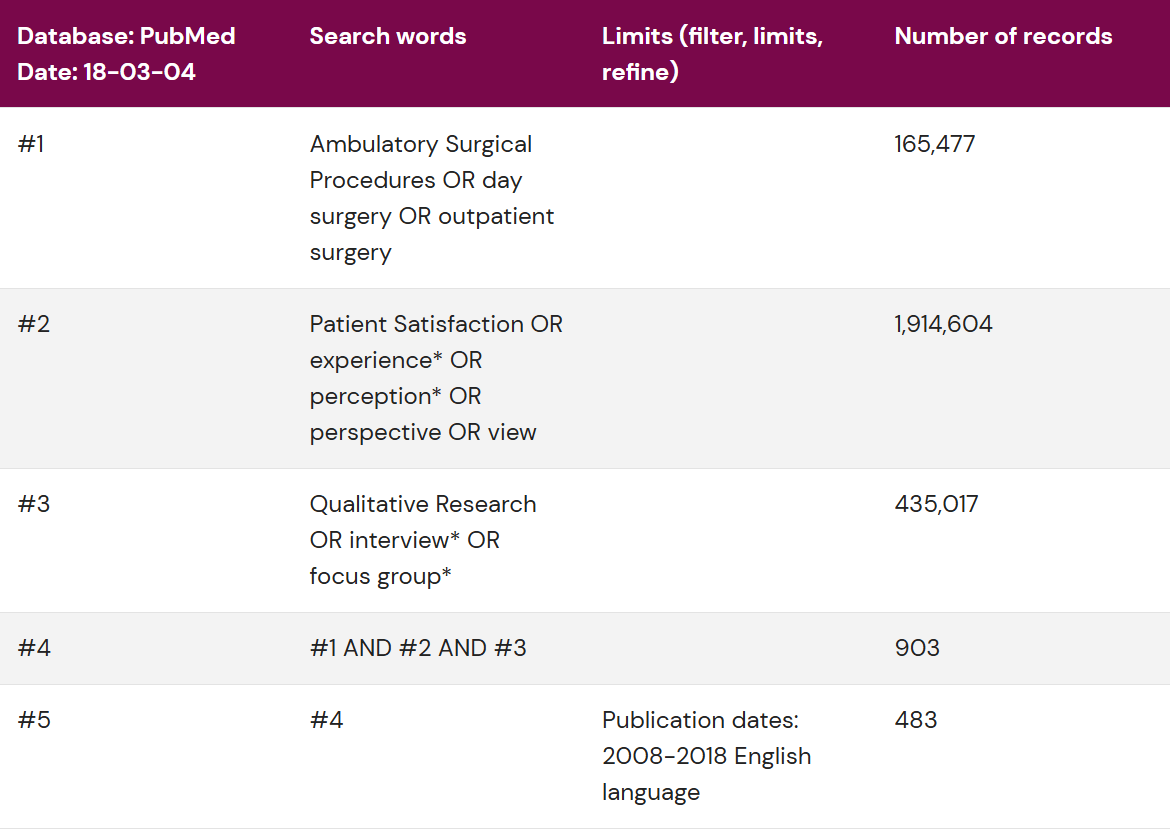Click the #1 row label
The image size is (1170, 829).
32,144
